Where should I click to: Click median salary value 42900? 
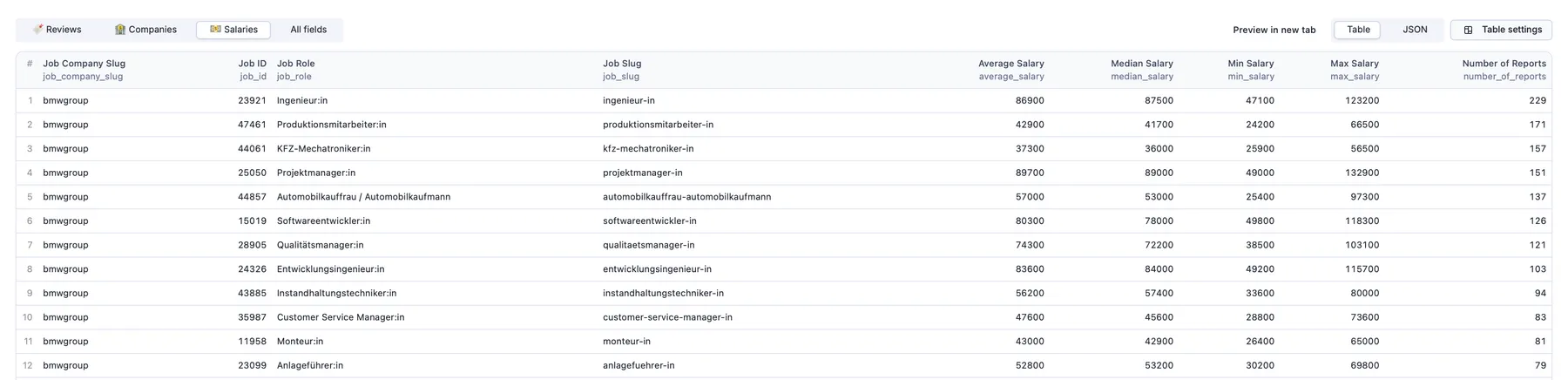pos(1159,342)
